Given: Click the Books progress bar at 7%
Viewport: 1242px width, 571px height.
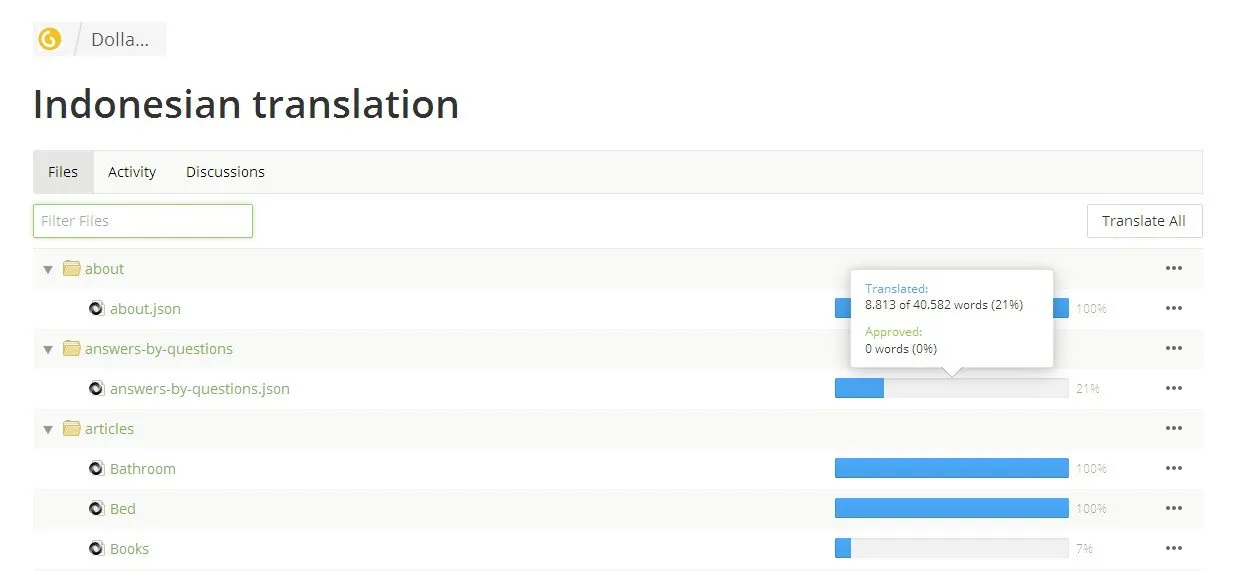Looking at the screenshot, I should (951, 548).
